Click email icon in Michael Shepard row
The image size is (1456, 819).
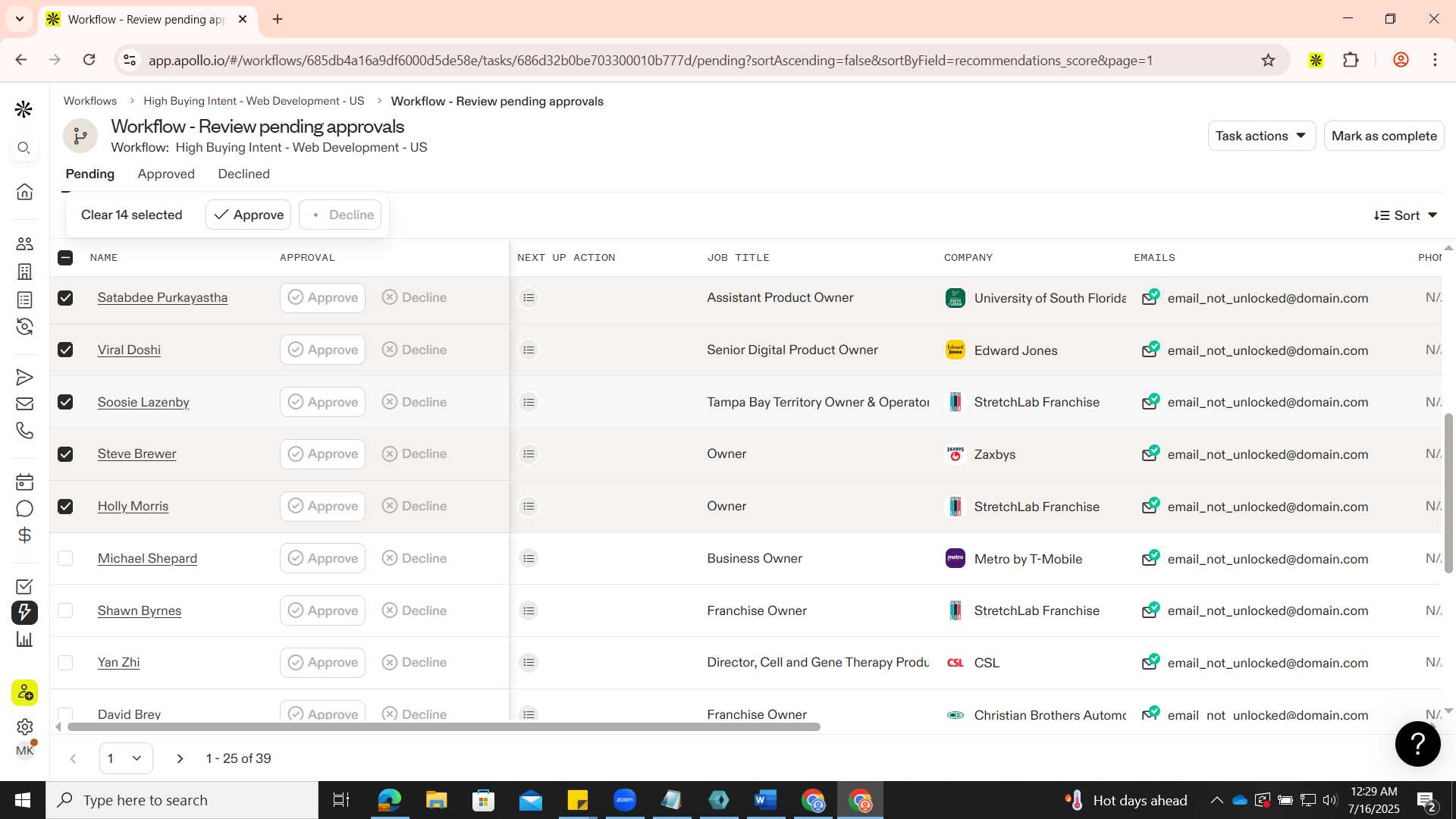tap(1150, 558)
